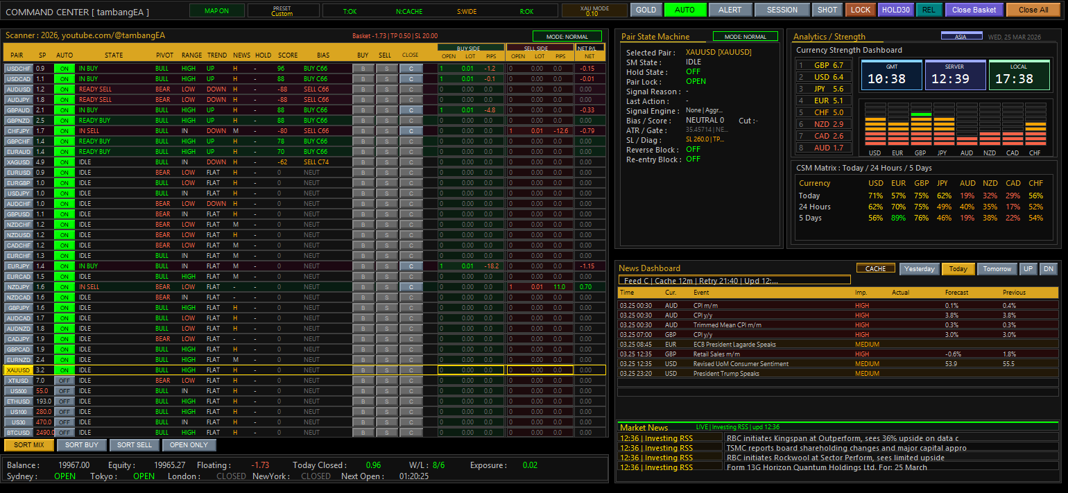
Task: Click the ASIA session badge
Action: [x=962, y=36]
